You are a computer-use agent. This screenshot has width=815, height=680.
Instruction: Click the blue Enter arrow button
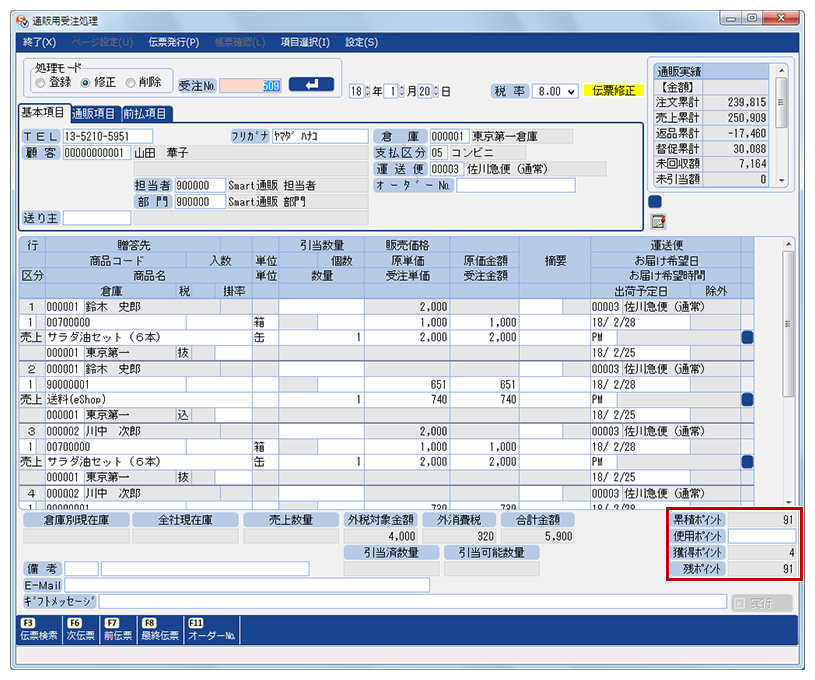click(x=310, y=85)
